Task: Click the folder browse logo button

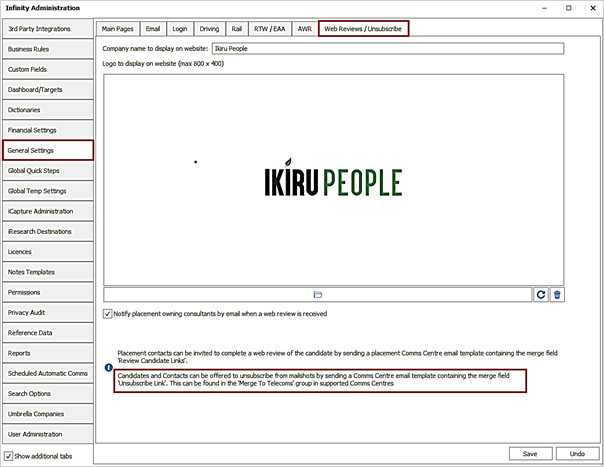Action: tap(317, 294)
